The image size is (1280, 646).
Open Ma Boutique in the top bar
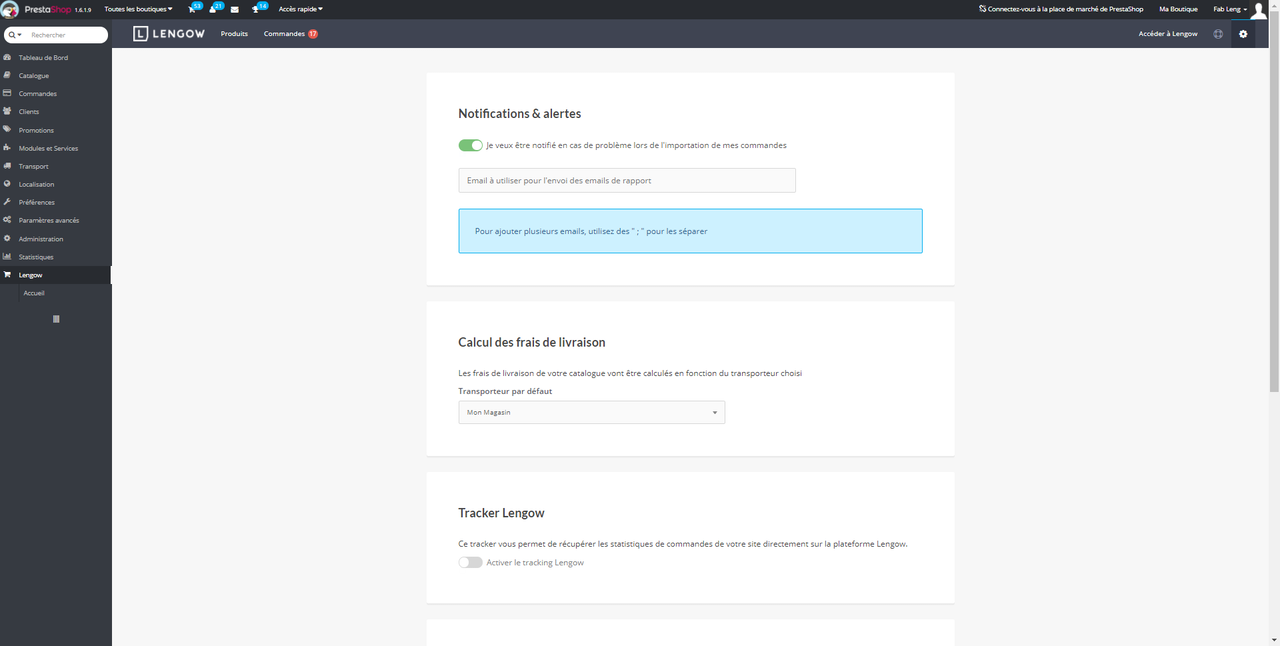click(x=1177, y=9)
